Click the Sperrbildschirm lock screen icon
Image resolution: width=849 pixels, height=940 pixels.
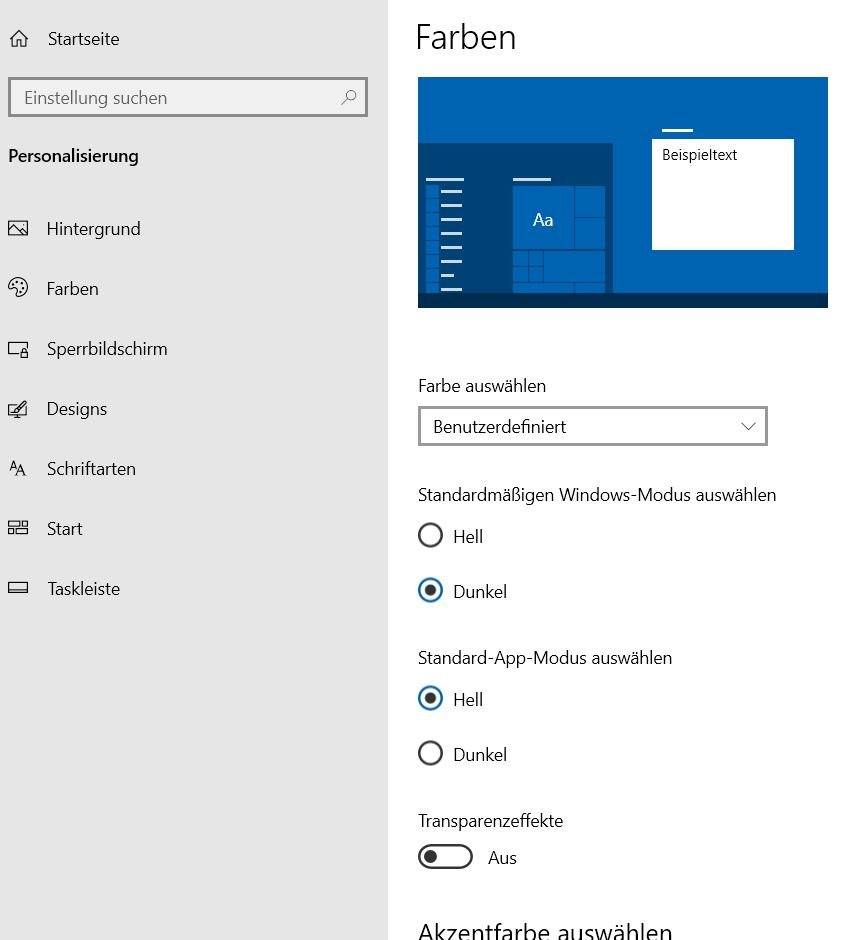point(18,349)
